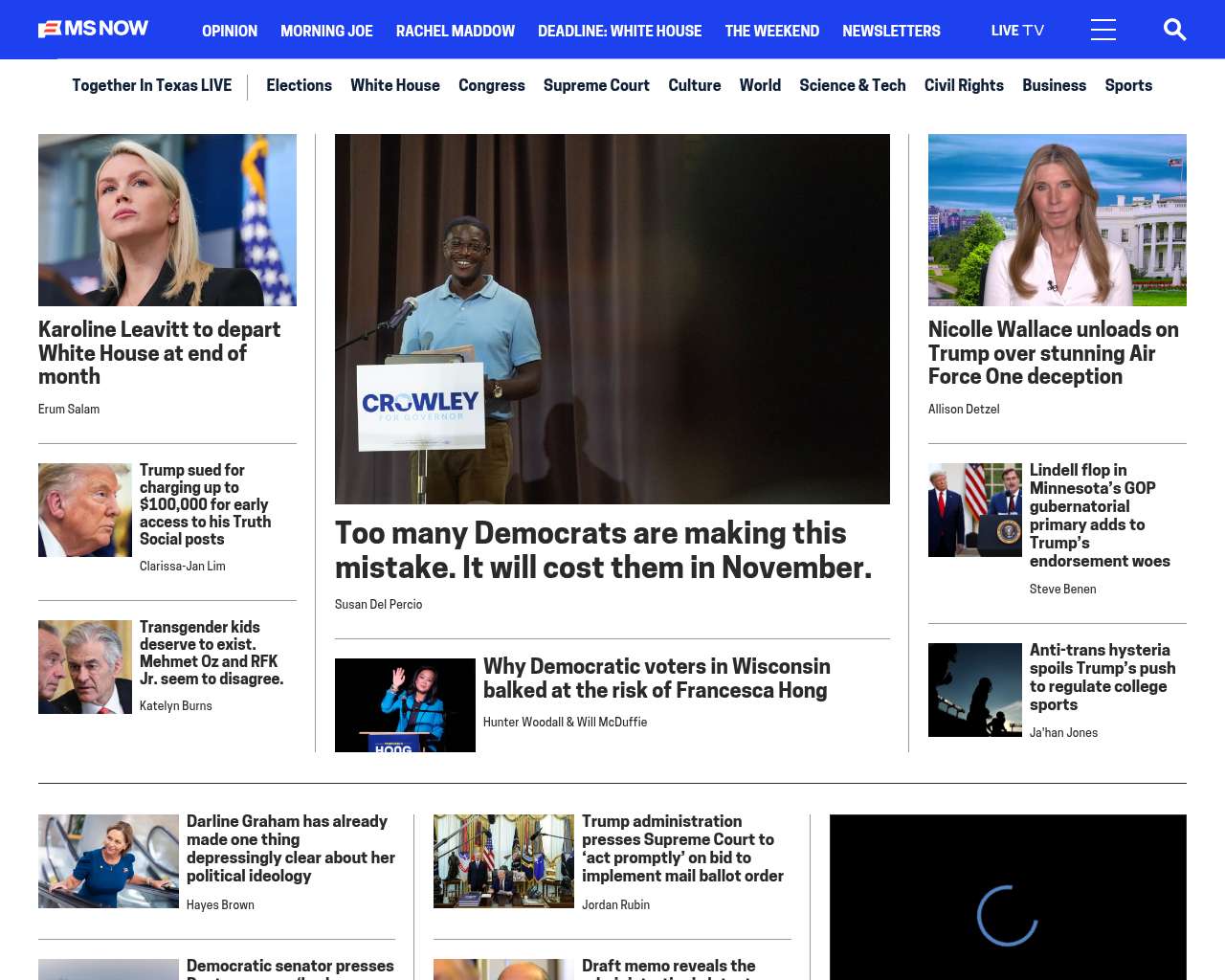Select the Culture topic

tap(694, 85)
